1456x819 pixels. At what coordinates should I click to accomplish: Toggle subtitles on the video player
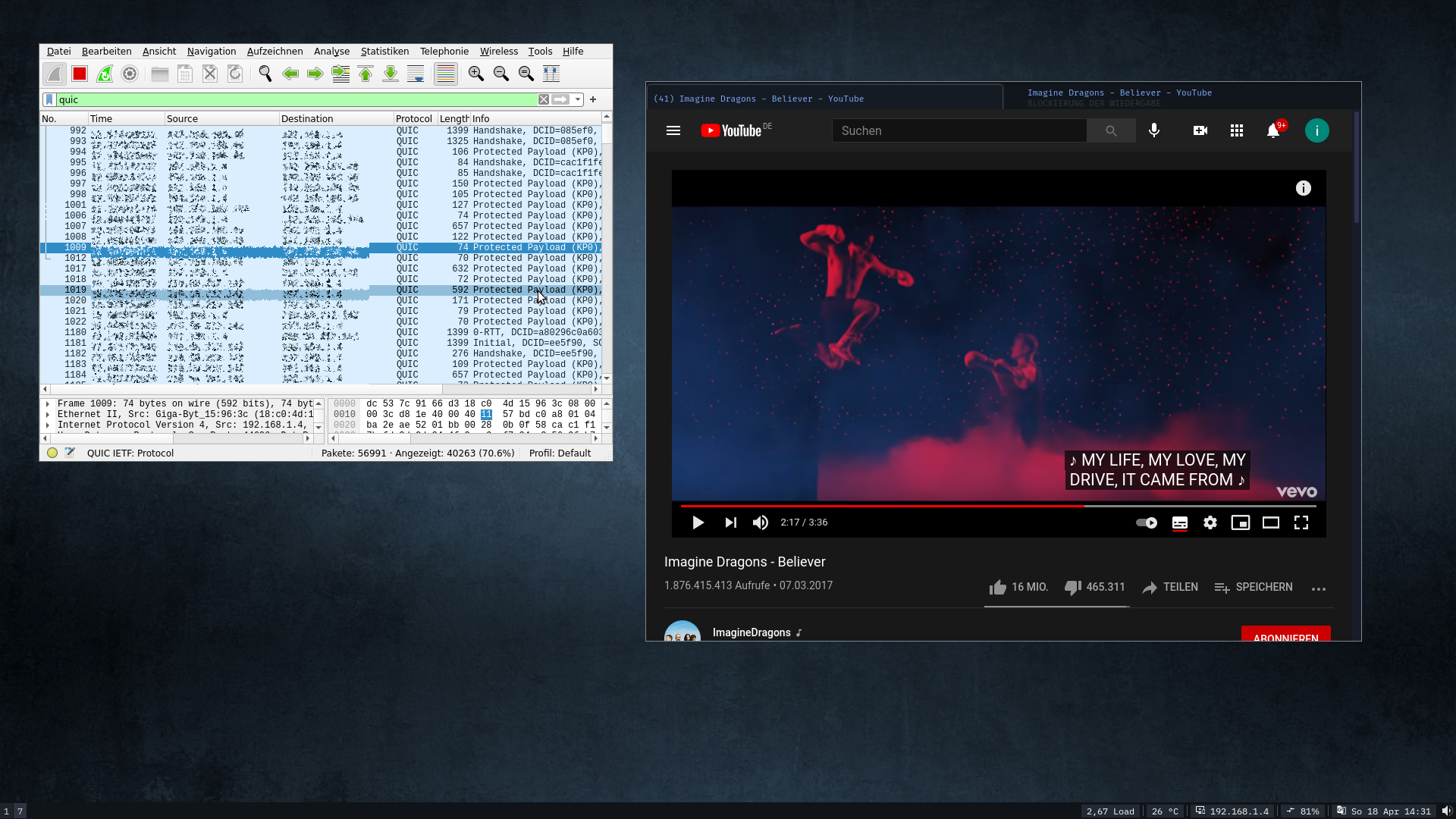pyautogui.click(x=1180, y=523)
